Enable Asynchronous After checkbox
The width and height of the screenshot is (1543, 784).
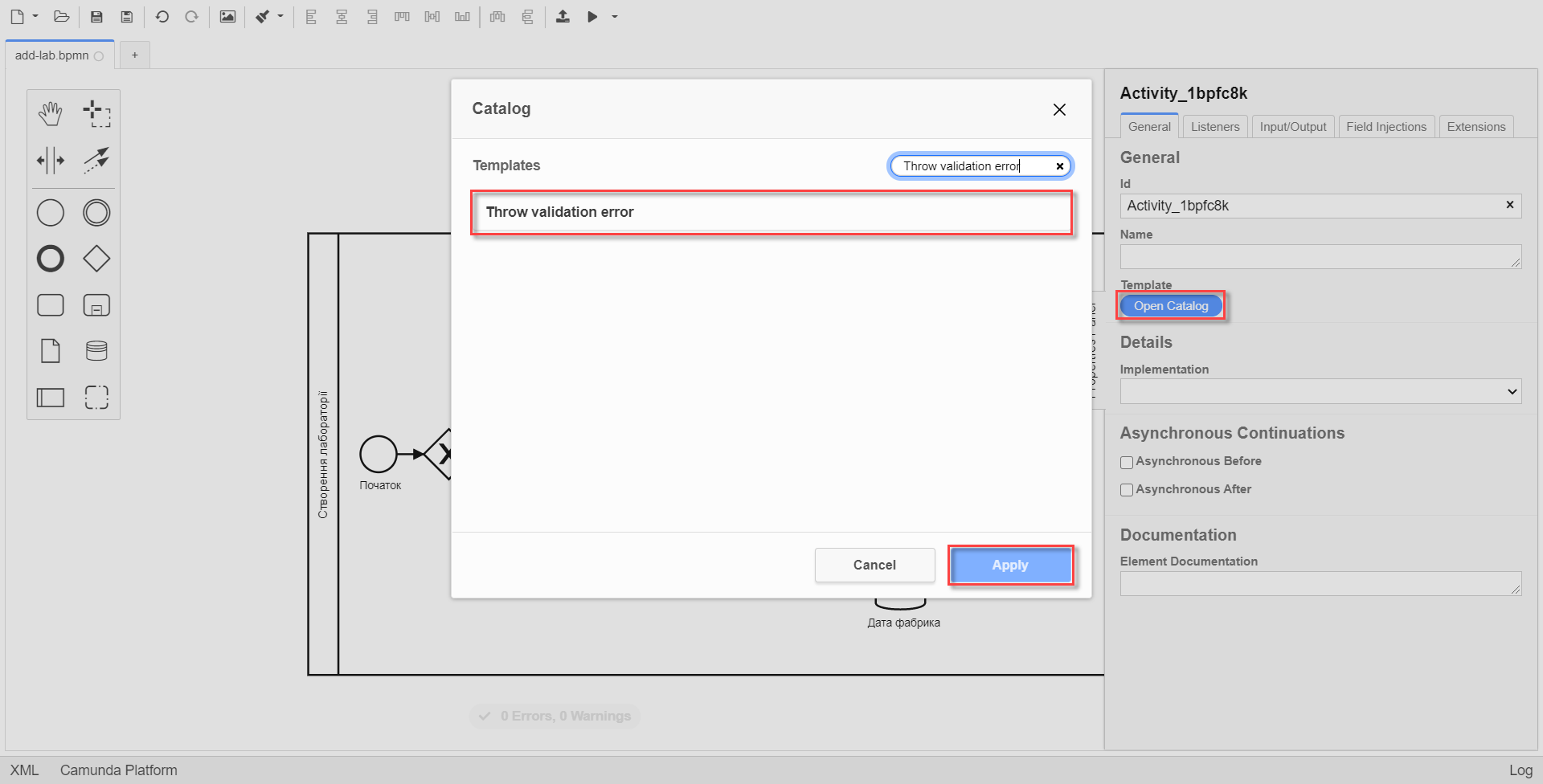point(1127,490)
